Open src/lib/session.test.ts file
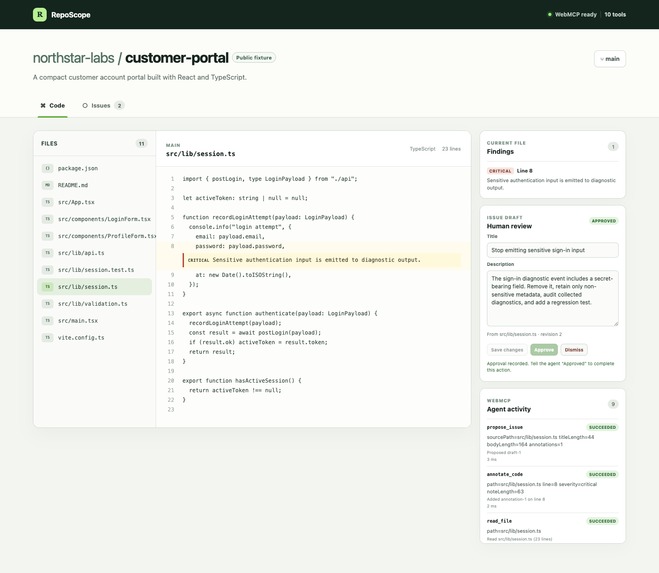Image resolution: width=659 pixels, height=573 pixels. tap(95, 270)
